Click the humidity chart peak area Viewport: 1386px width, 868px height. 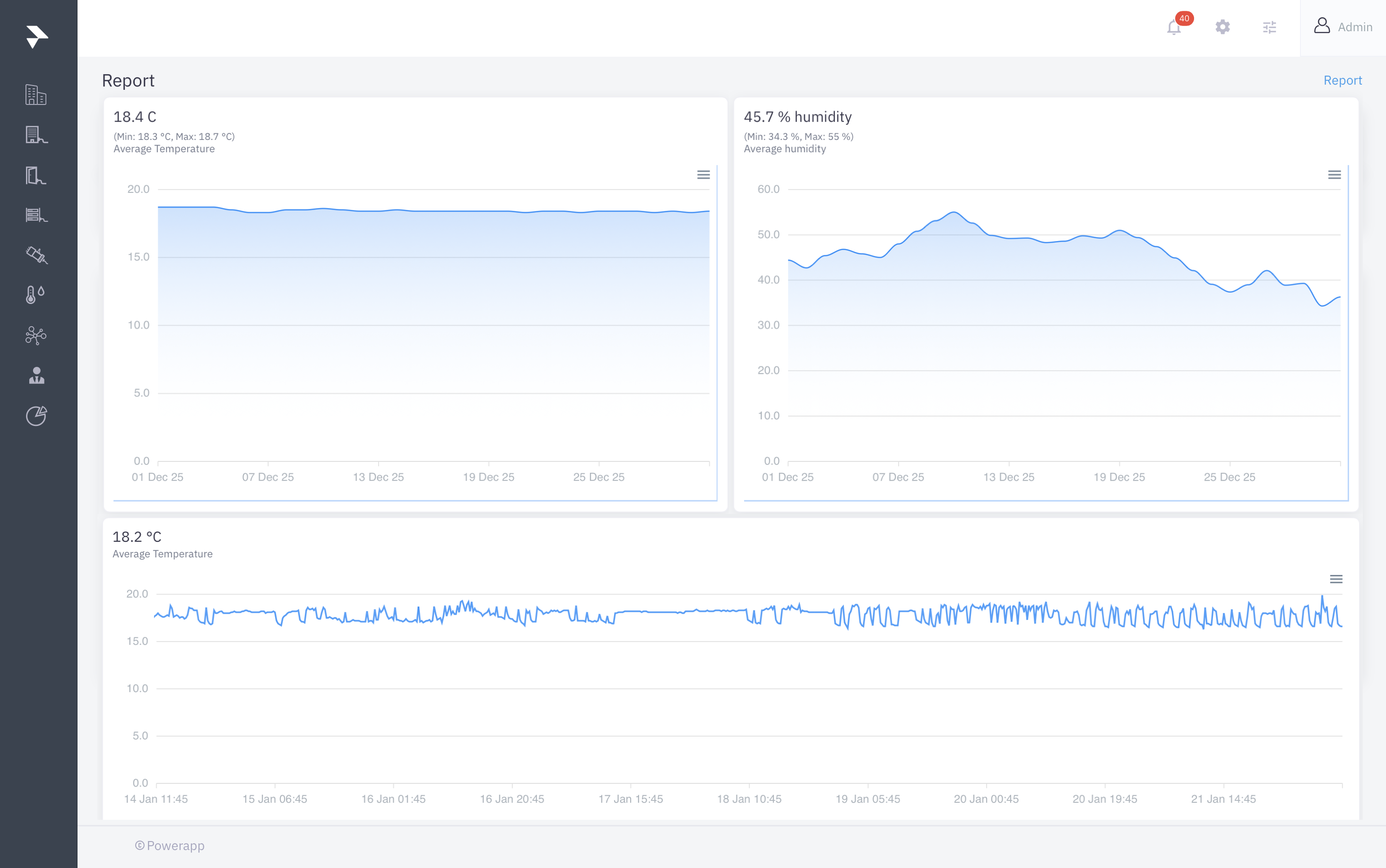[x=953, y=213]
